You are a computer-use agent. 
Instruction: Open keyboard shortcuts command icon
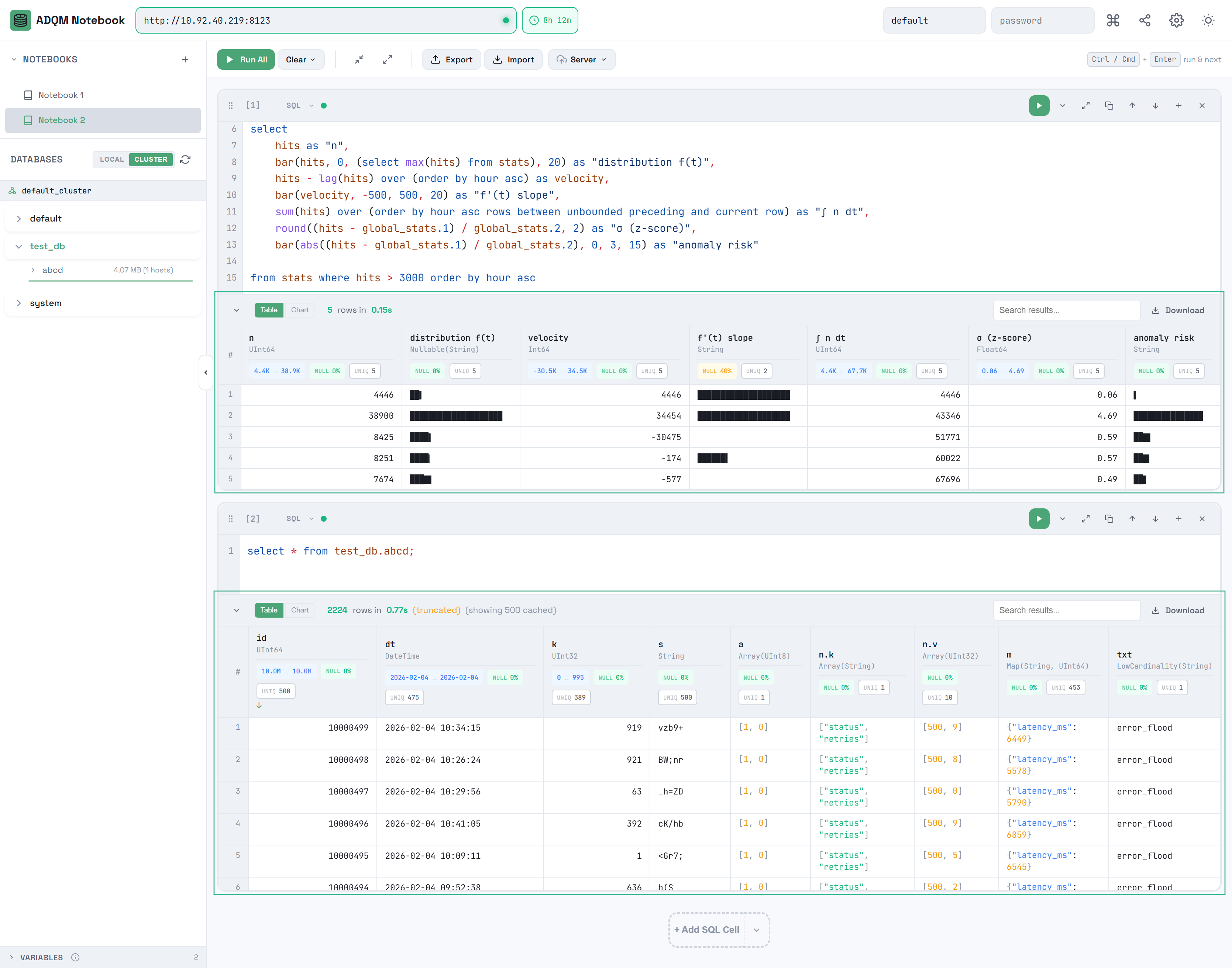click(x=1112, y=20)
